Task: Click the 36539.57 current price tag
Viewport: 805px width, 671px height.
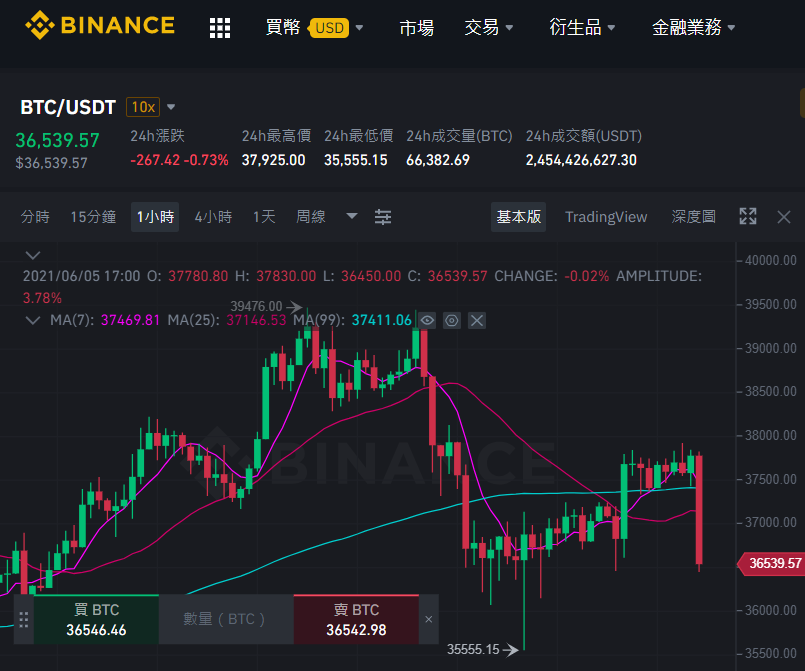Action: [771, 563]
